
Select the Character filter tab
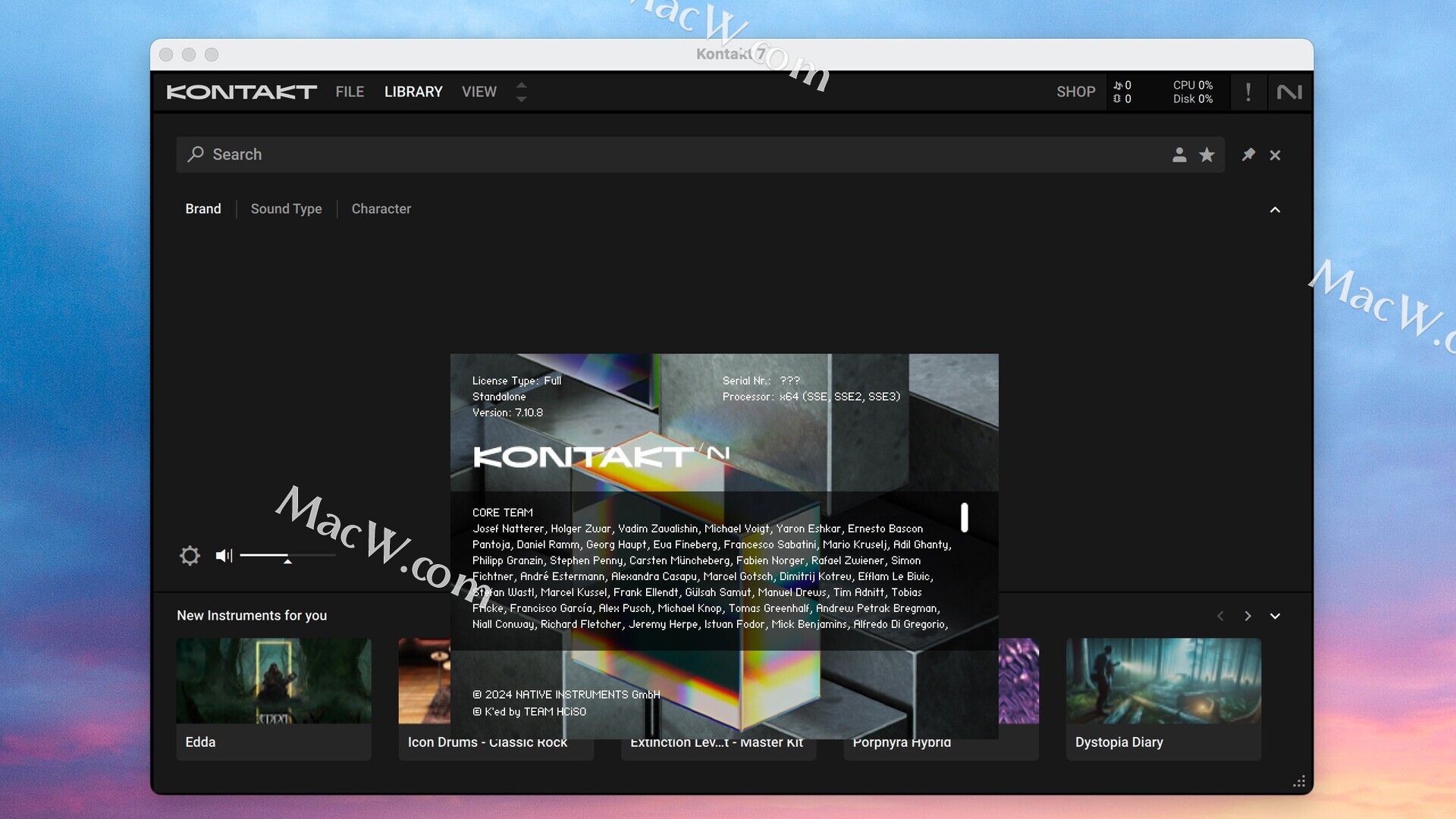tap(381, 209)
